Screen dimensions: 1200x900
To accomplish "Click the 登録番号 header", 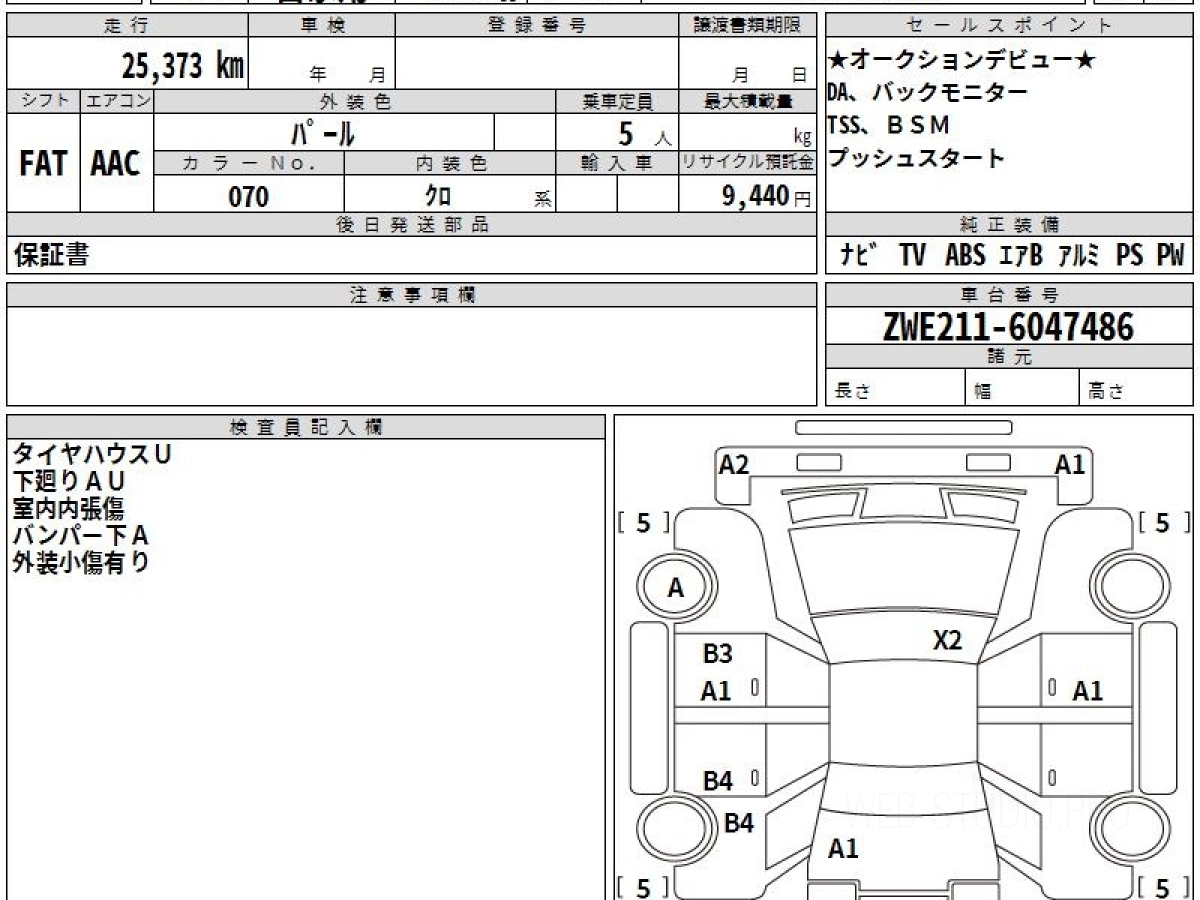I will point(537,26).
